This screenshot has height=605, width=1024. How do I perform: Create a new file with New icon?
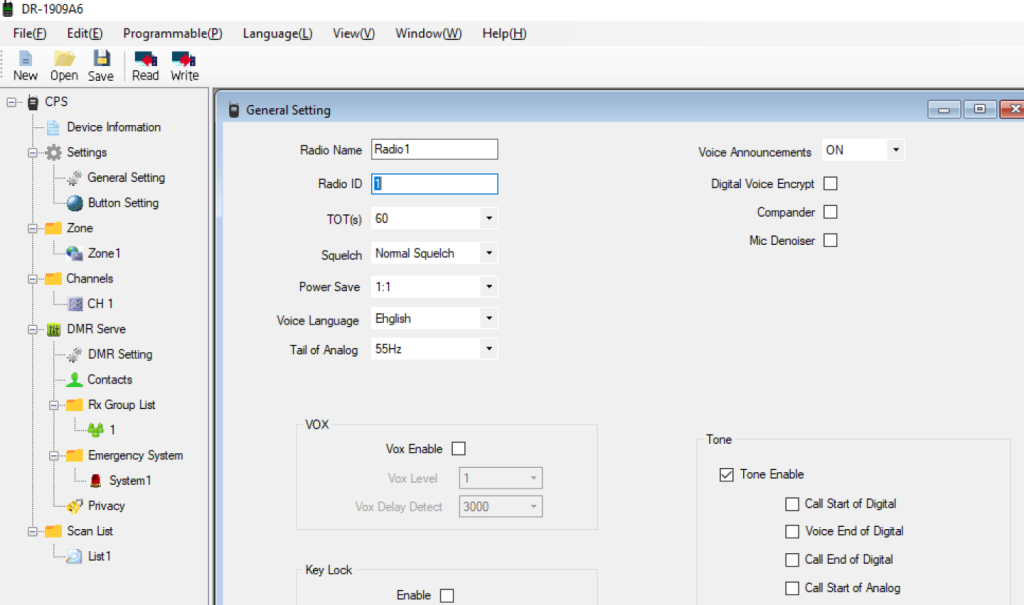click(x=25, y=66)
